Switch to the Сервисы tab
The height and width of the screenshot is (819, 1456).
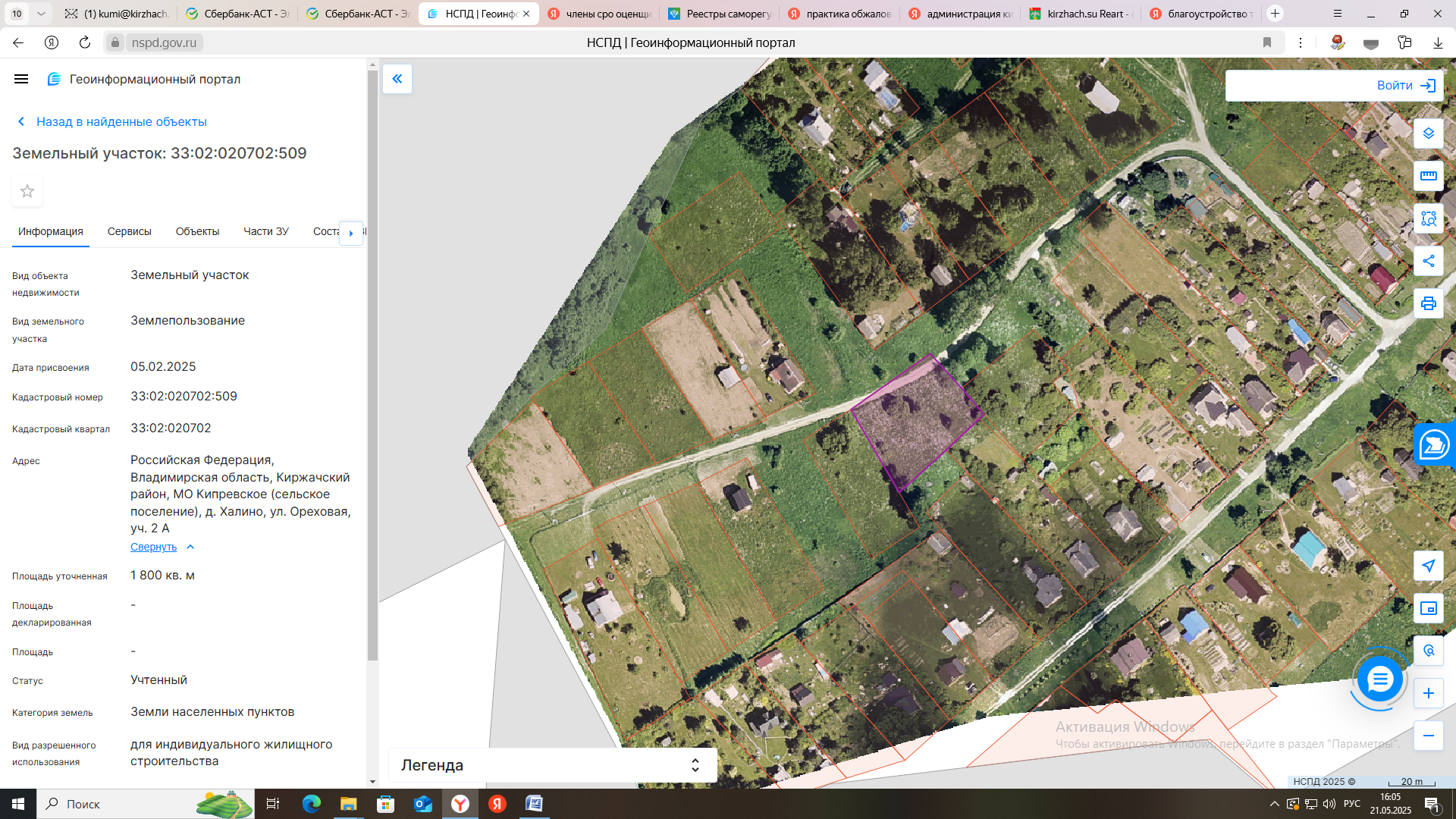129,231
